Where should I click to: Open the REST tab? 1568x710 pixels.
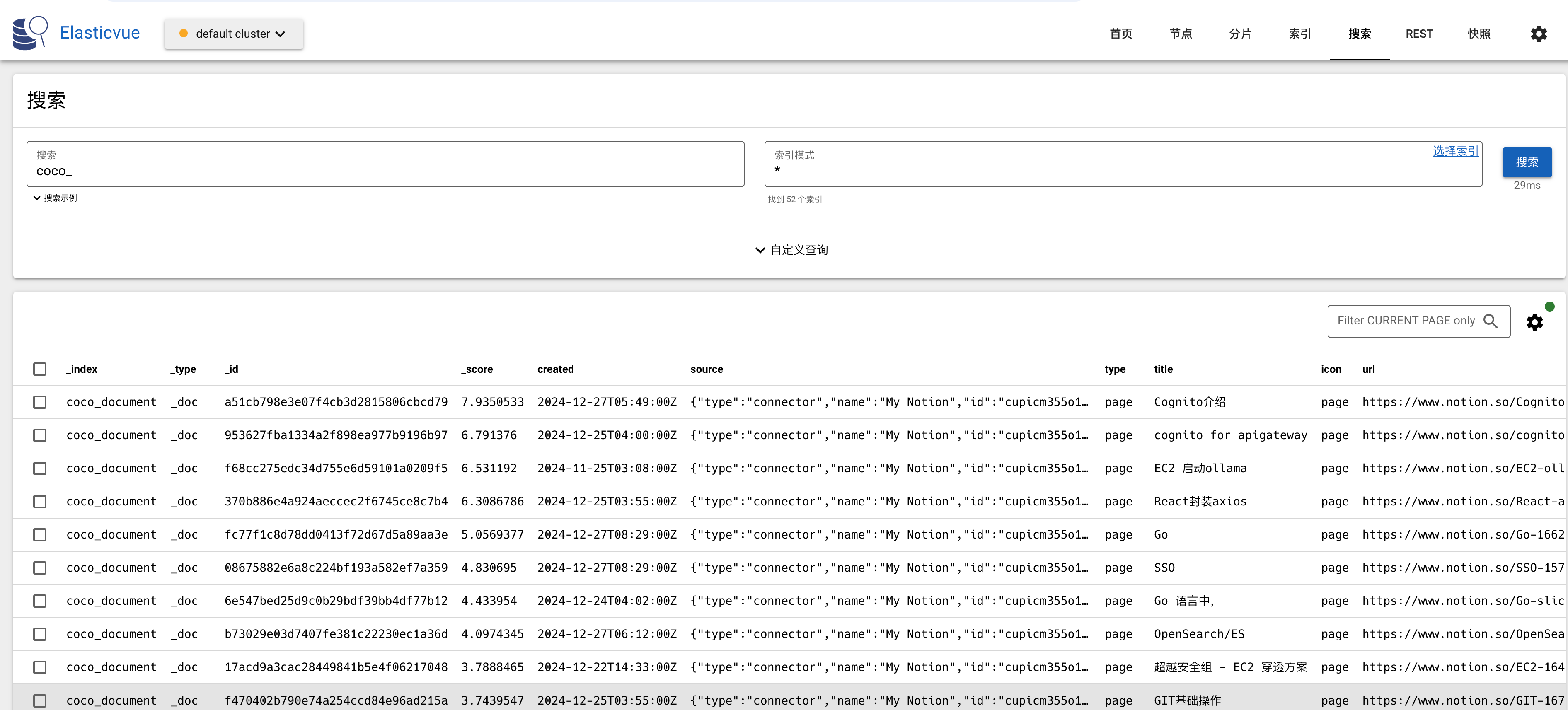tap(1419, 34)
